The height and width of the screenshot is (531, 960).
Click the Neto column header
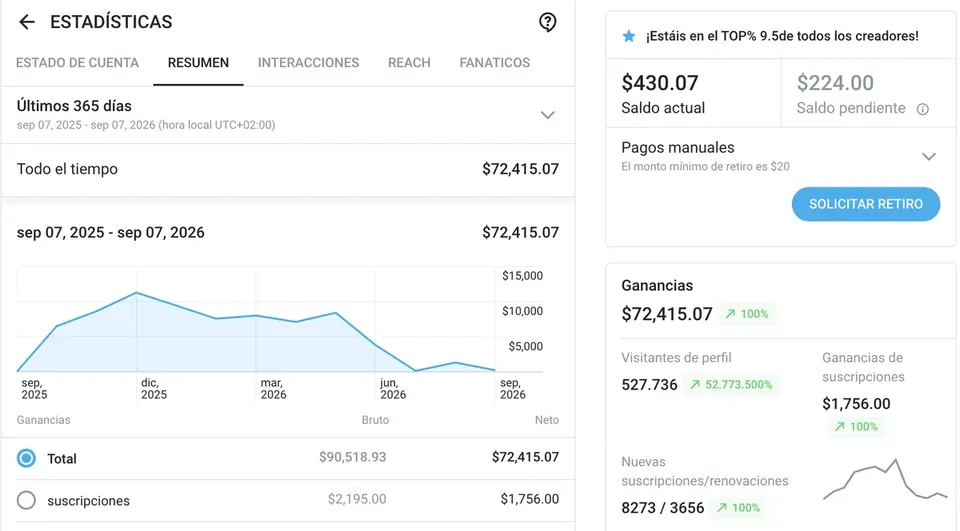click(547, 420)
